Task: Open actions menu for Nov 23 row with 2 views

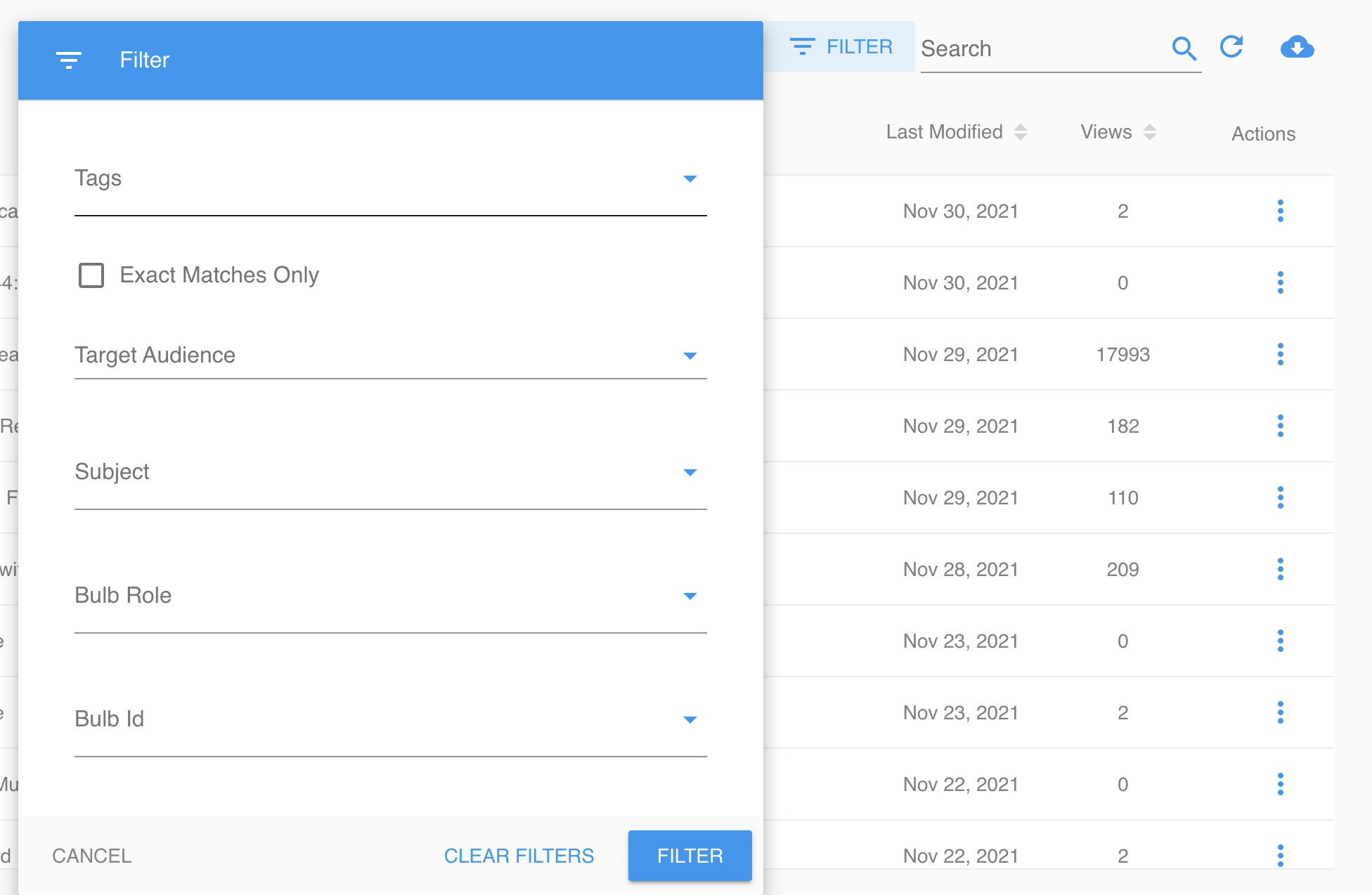Action: (x=1280, y=712)
